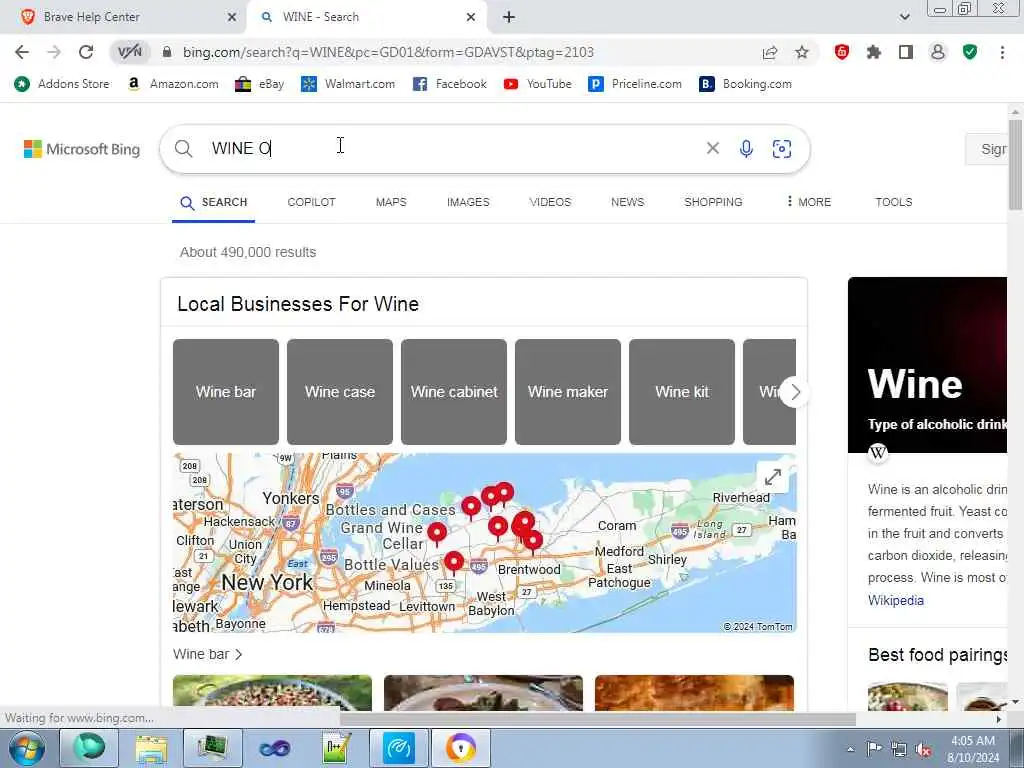1024x768 pixels.
Task: Open the Wine bar chevron link
Action: point(208,654)
